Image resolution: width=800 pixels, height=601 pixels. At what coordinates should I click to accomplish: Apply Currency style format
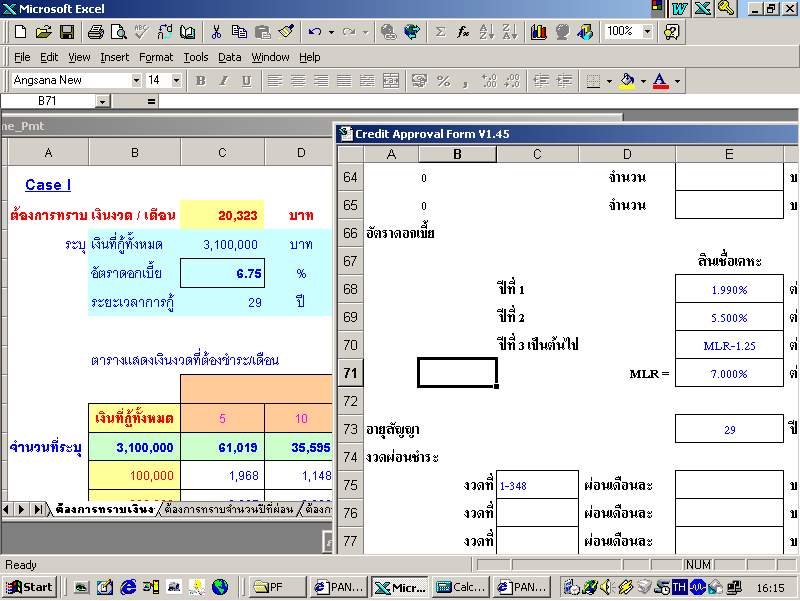[419, 81]
